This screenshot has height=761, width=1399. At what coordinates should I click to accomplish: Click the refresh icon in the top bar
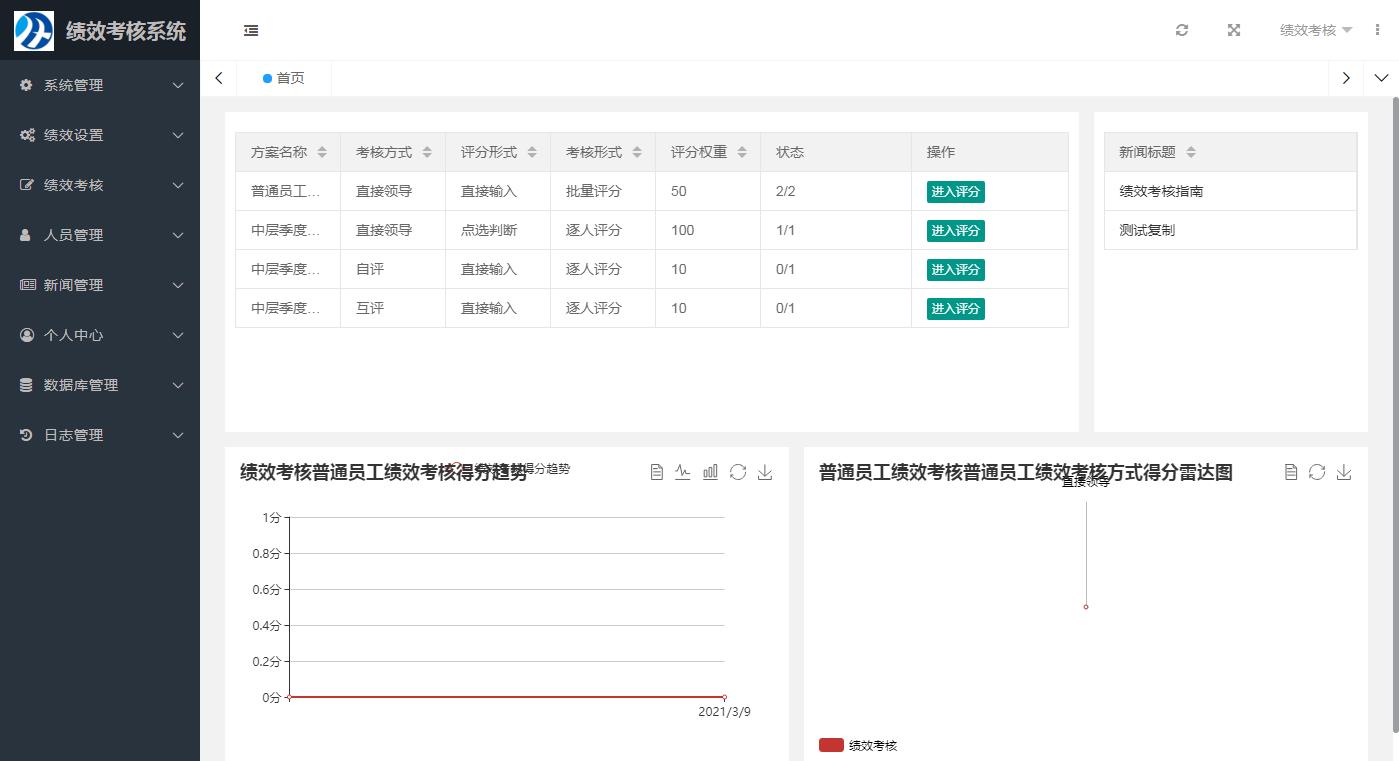[x=1182, y=30]
